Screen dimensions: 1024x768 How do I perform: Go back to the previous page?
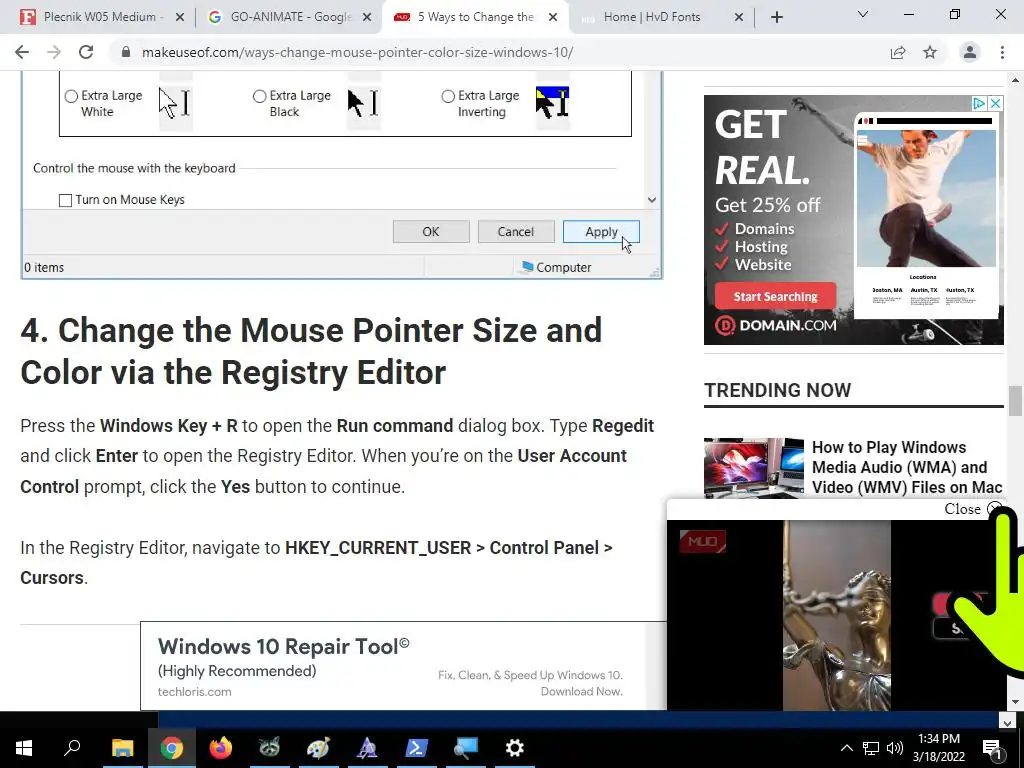point(22,52)
